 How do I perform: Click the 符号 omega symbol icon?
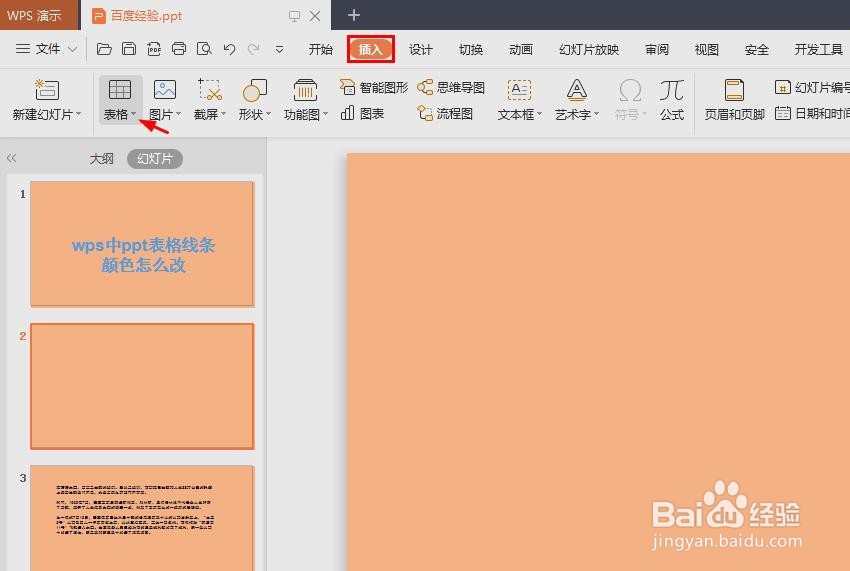pyautogui.click(x=630, y=90)
